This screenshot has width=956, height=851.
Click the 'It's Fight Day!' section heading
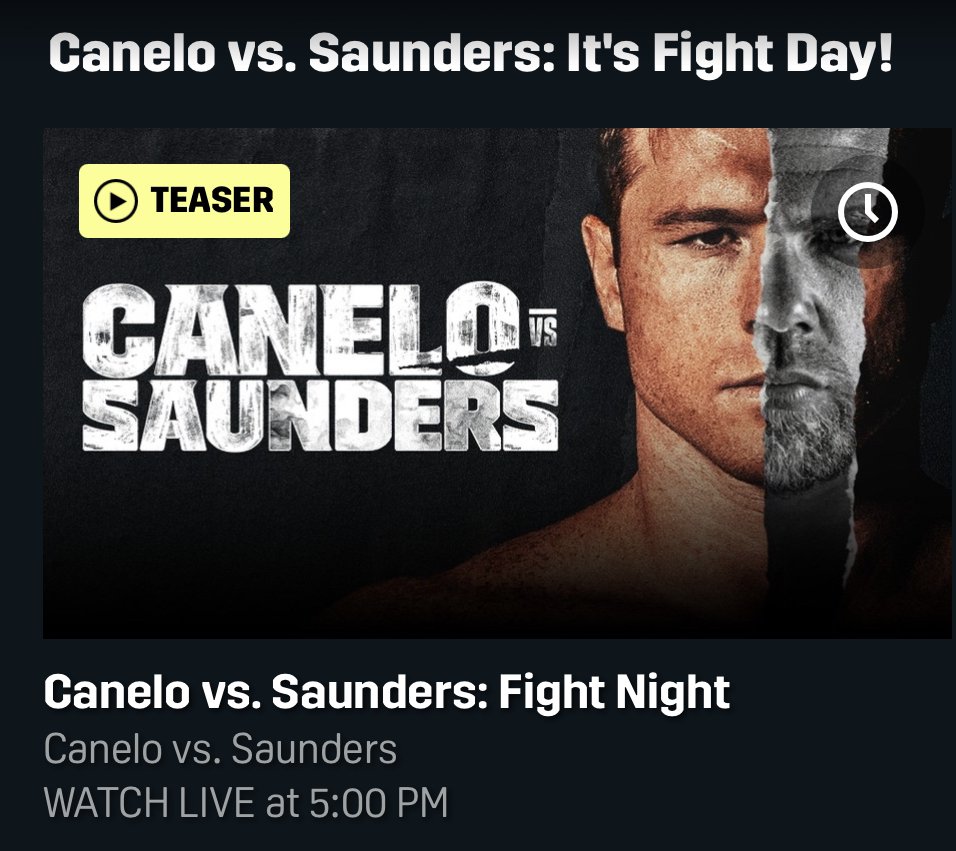click(x=729, y=55)
